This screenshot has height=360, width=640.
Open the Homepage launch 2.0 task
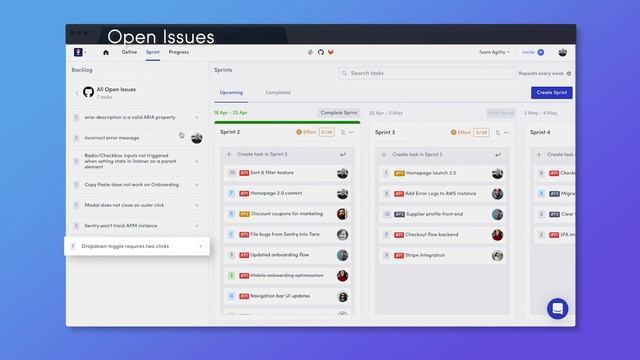pyautogui.click(x=442, y=173)
